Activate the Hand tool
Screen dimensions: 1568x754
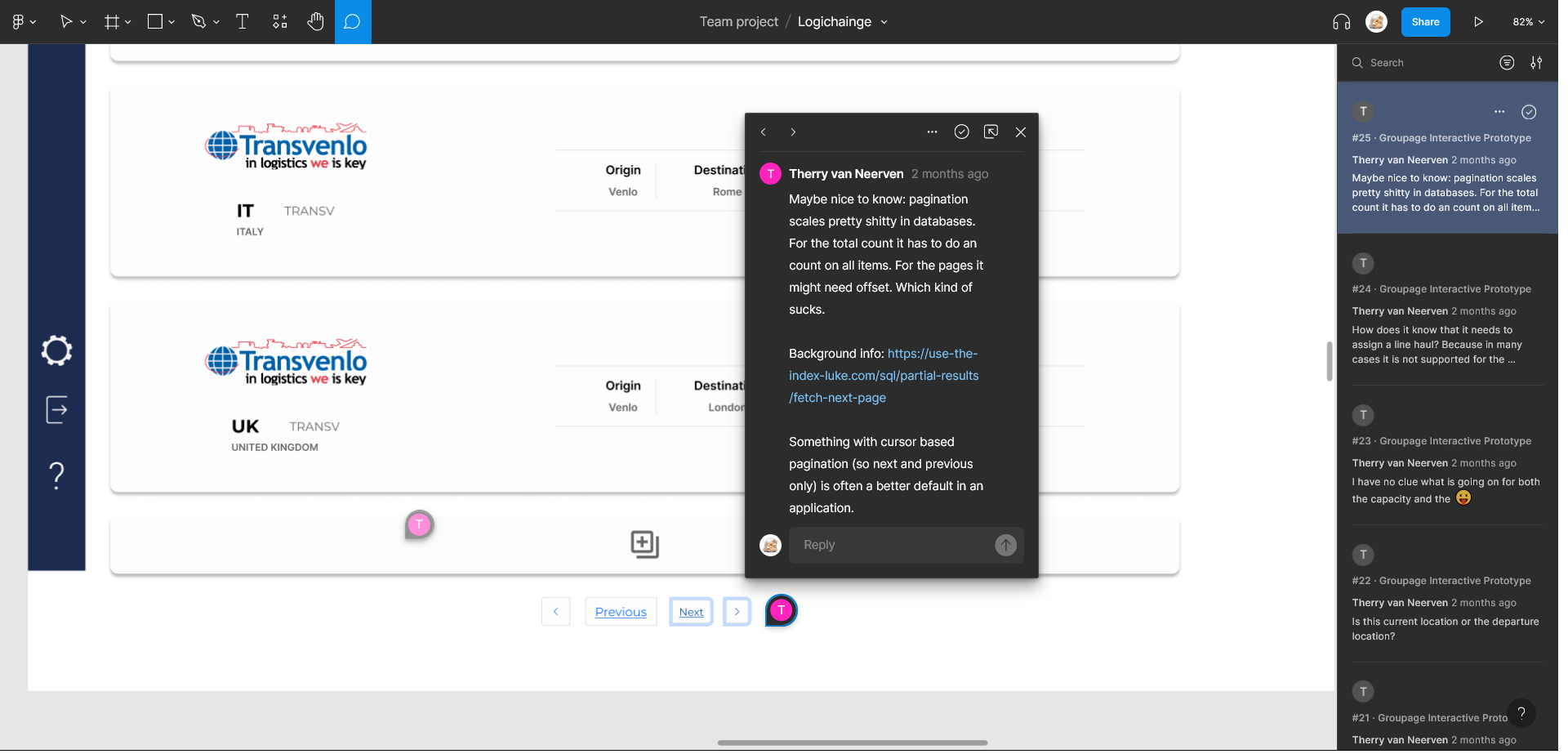point(316,22)
